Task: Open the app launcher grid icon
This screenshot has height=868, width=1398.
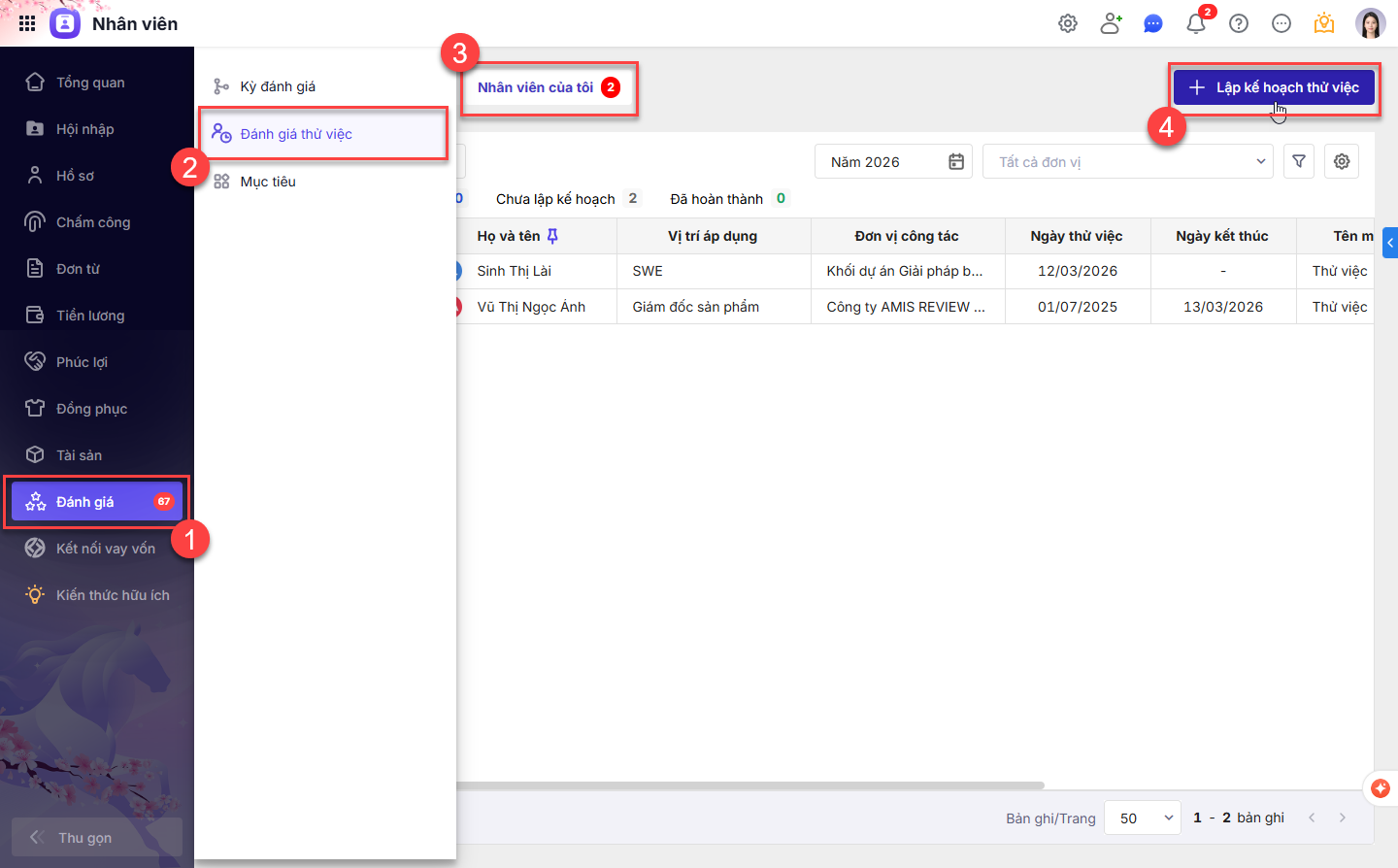Action: (x=27, y=23)
